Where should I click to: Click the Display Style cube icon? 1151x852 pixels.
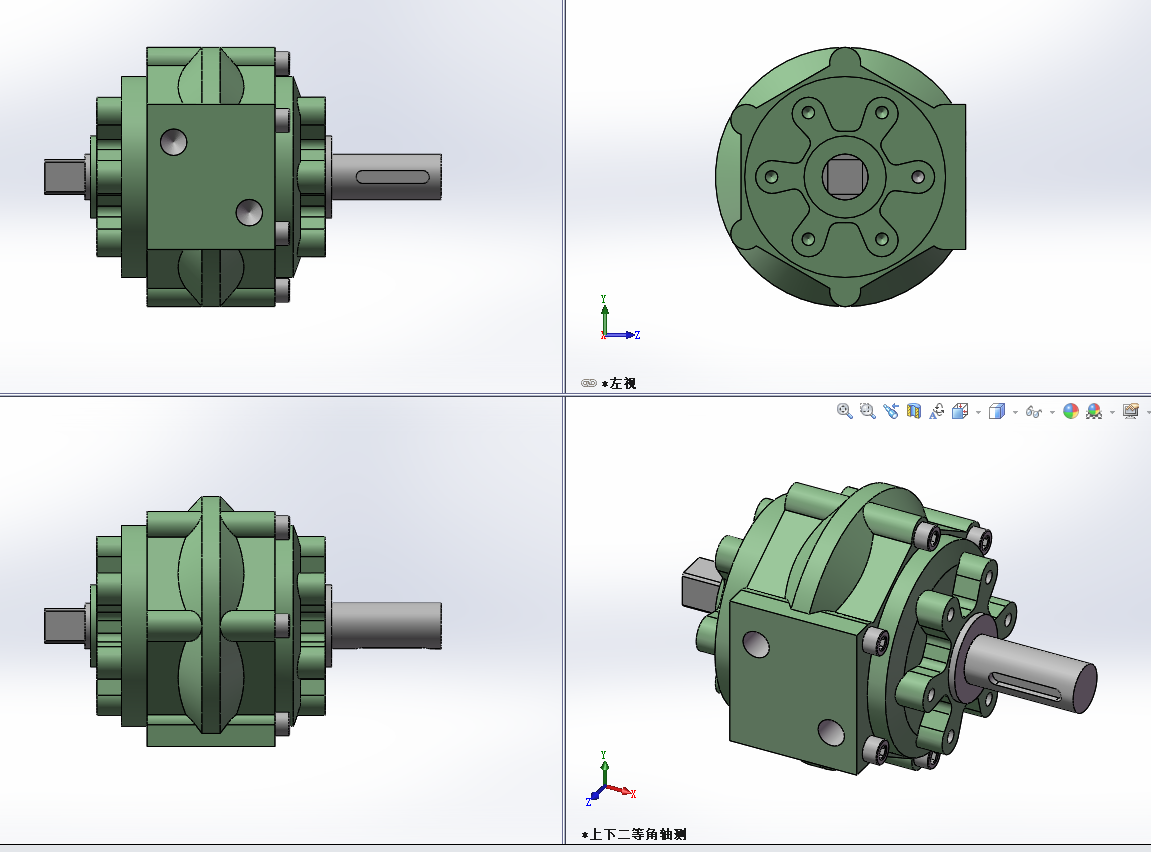pyautogui.click(x=996, y=411)
